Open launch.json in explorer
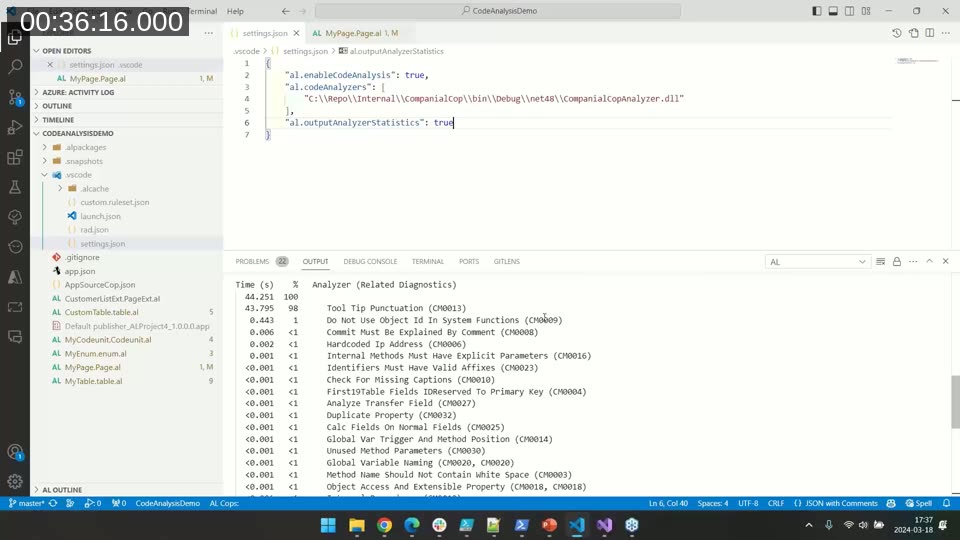Screen dimensions: 960x540 tap(100, 216)
